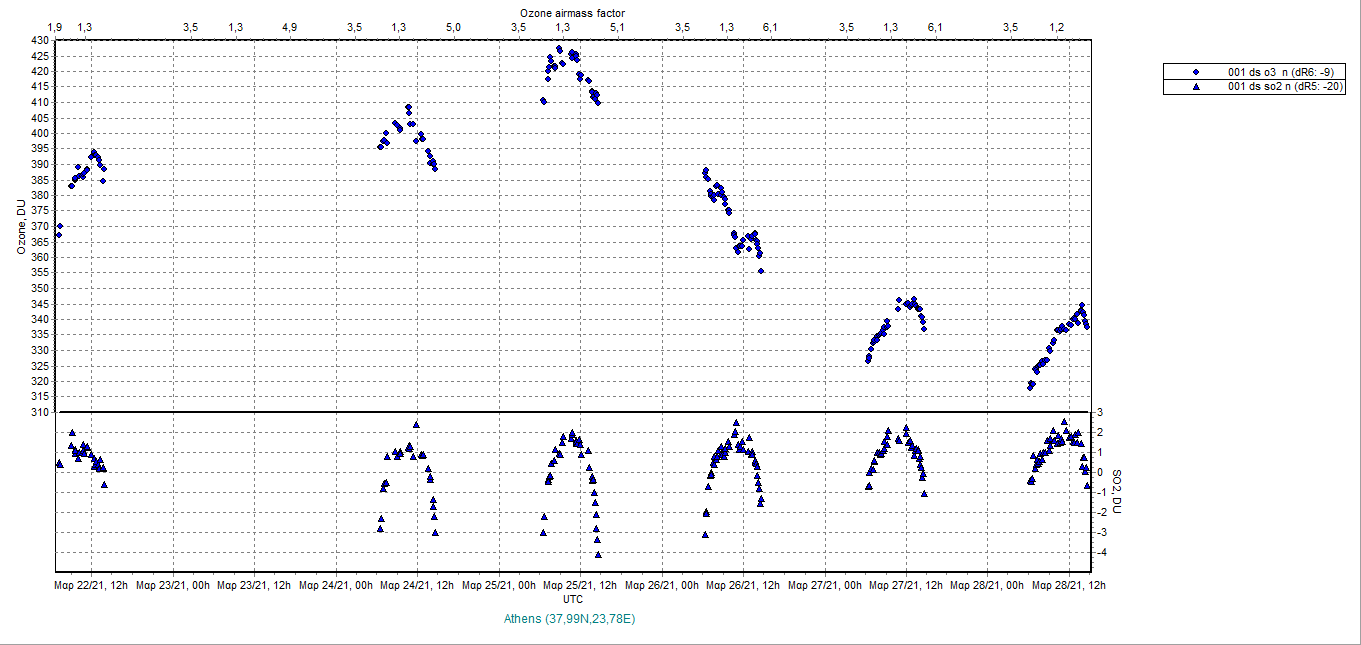Click the 310 tick on the ozone axis
1361x645 pixels.
pyautogui.click(x=41, y=412)
